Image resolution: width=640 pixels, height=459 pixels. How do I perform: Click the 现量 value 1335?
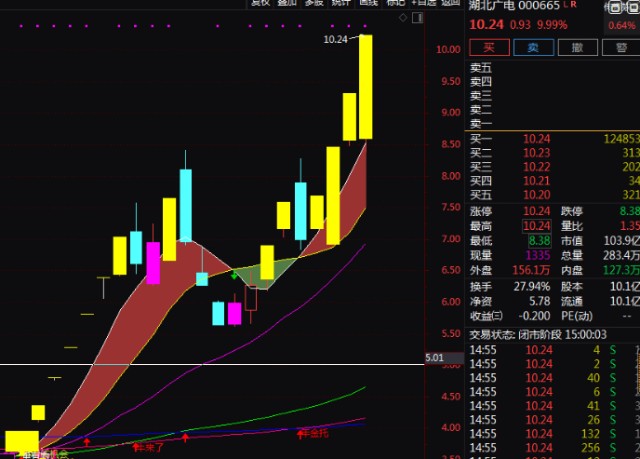(538, 255)
